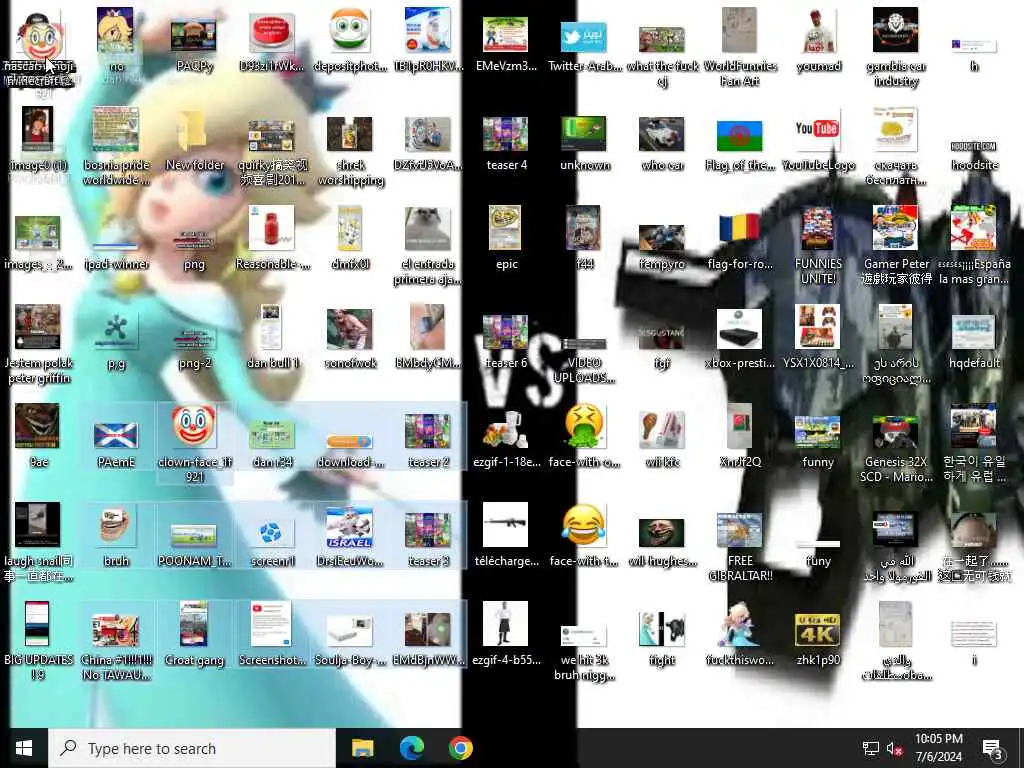Open the notification center

(993, 748)
